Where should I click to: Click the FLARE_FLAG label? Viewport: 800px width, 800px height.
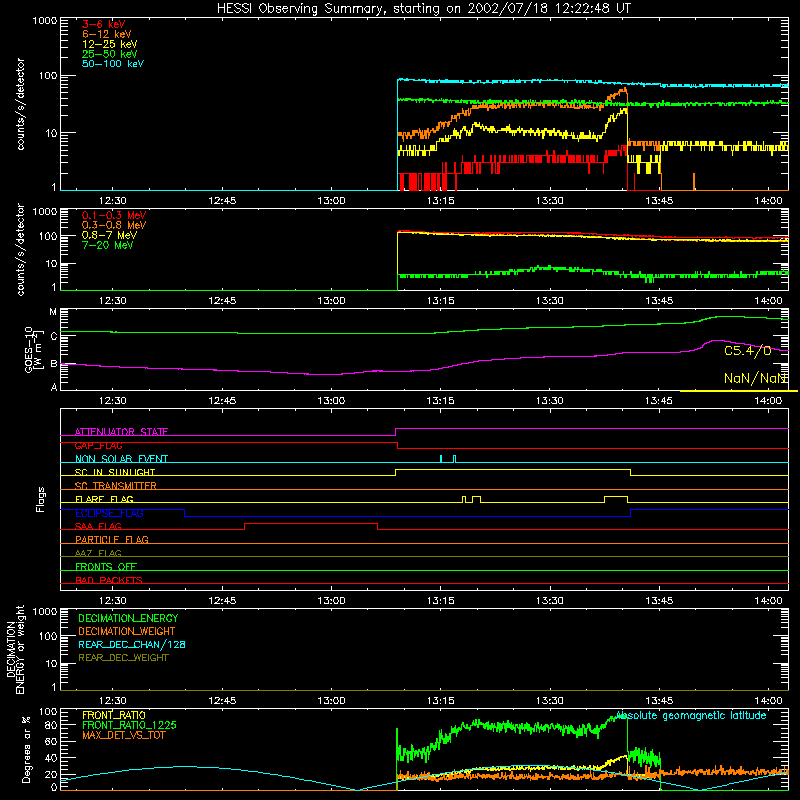click(104, 499)
